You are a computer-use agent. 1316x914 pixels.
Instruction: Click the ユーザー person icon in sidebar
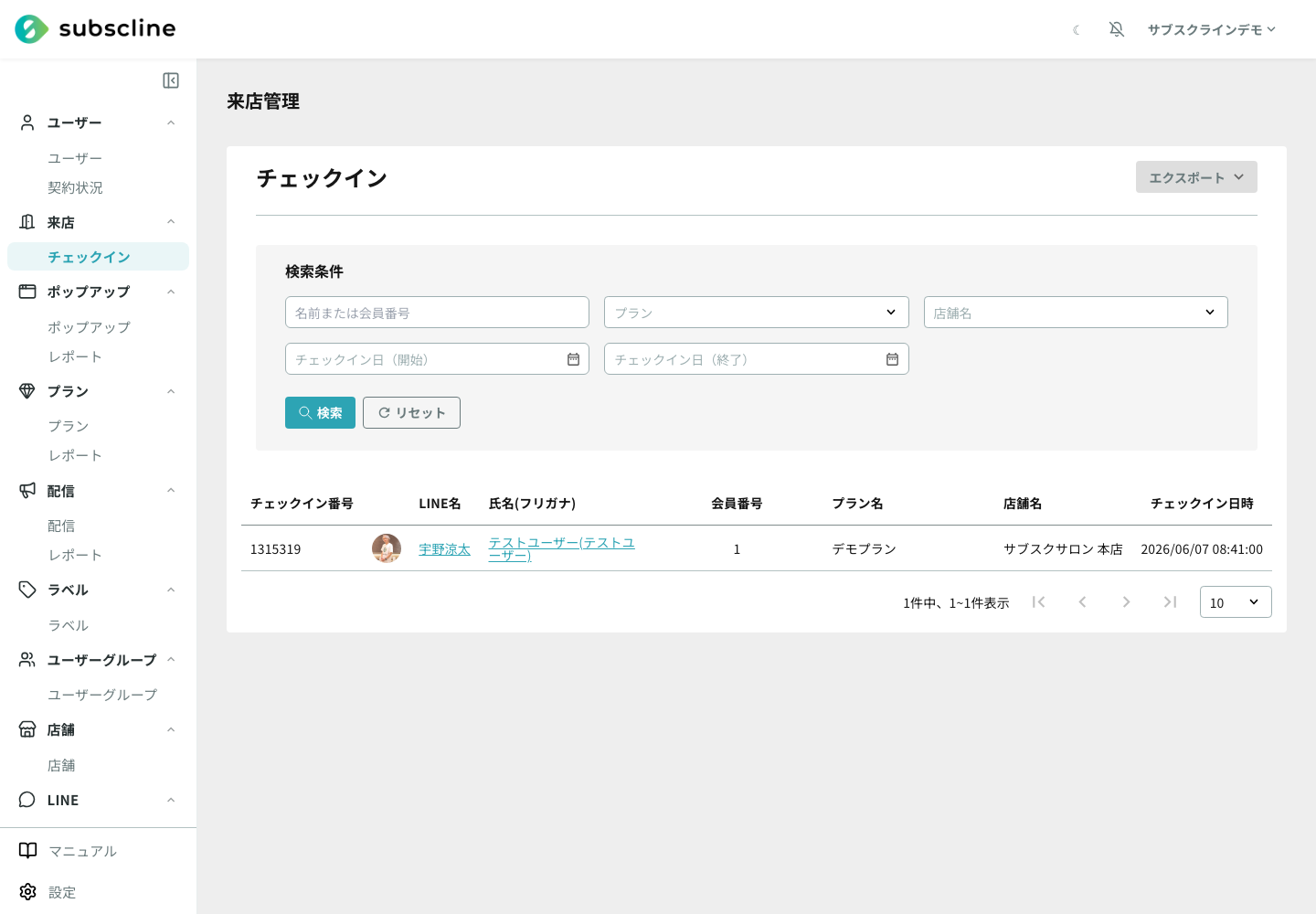pos(27,122)
